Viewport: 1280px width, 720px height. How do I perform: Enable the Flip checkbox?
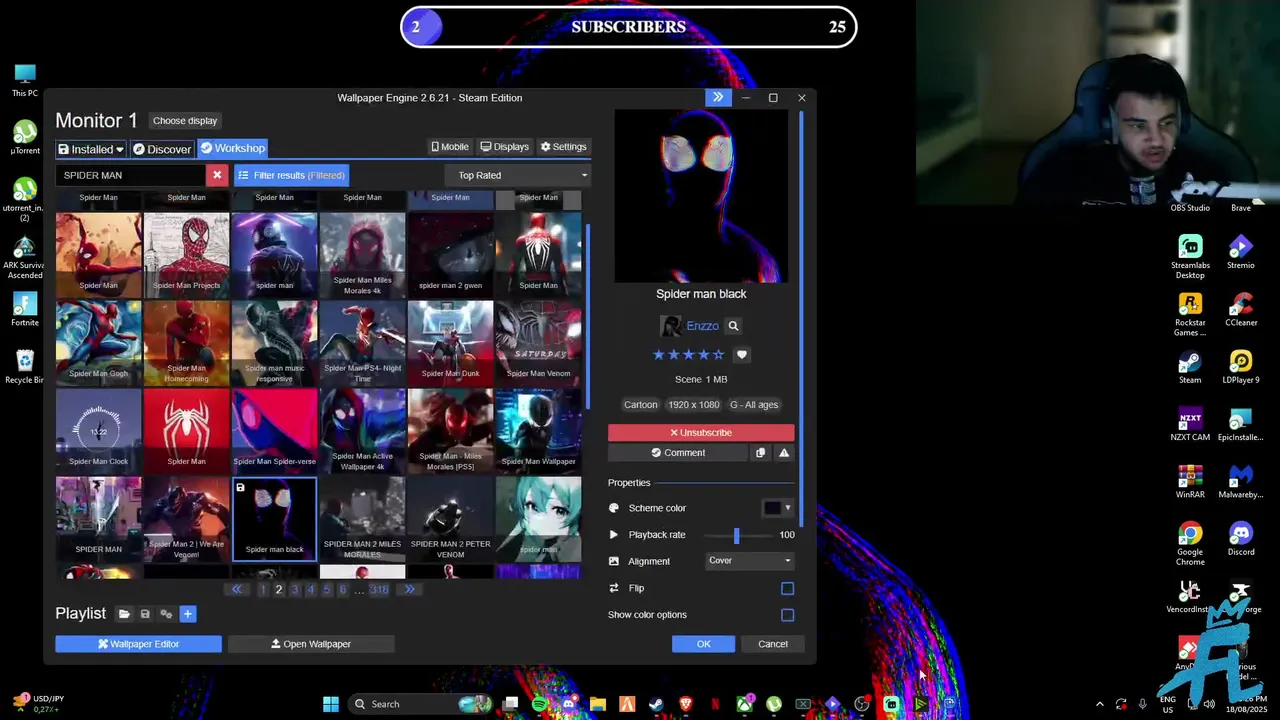tap(788, 589)
